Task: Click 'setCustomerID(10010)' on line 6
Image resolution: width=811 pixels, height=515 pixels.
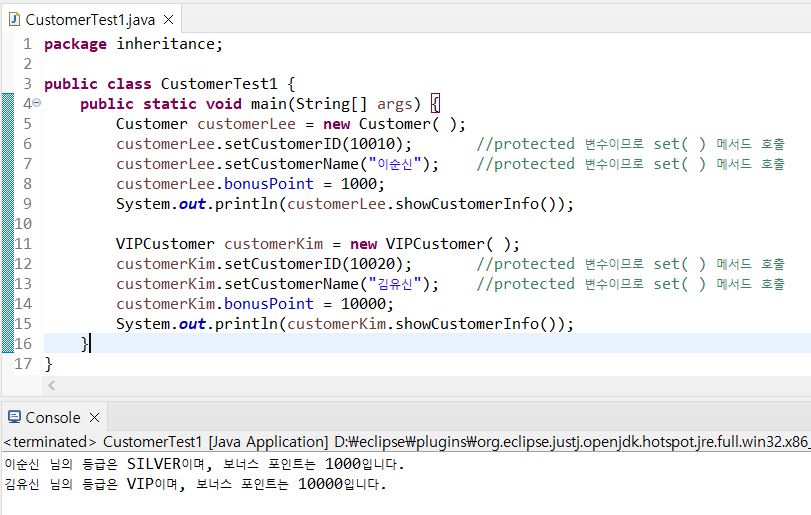Action: tap(313, 144)
